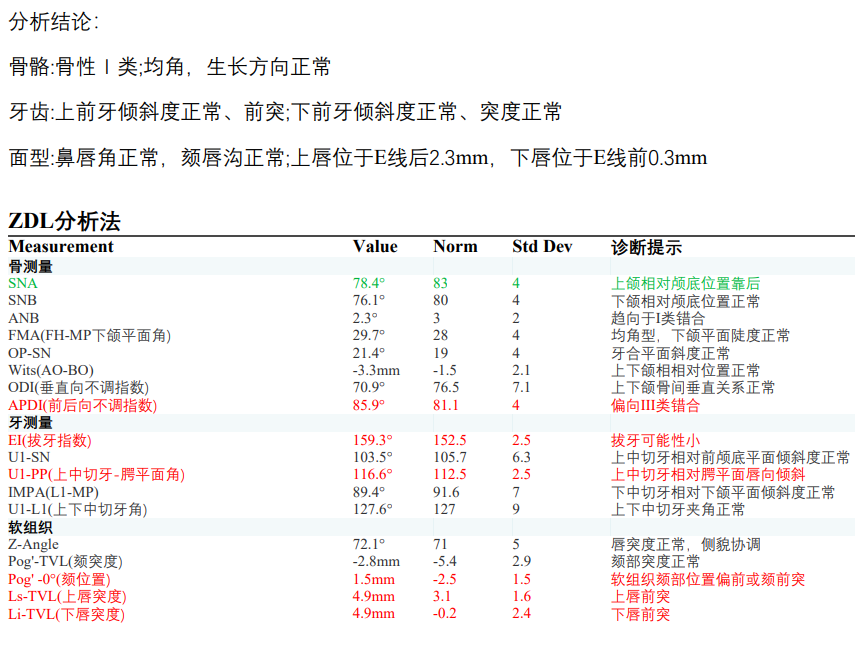
Task: Click the 诊断提示 column header
Action: [x=646, y=247]
